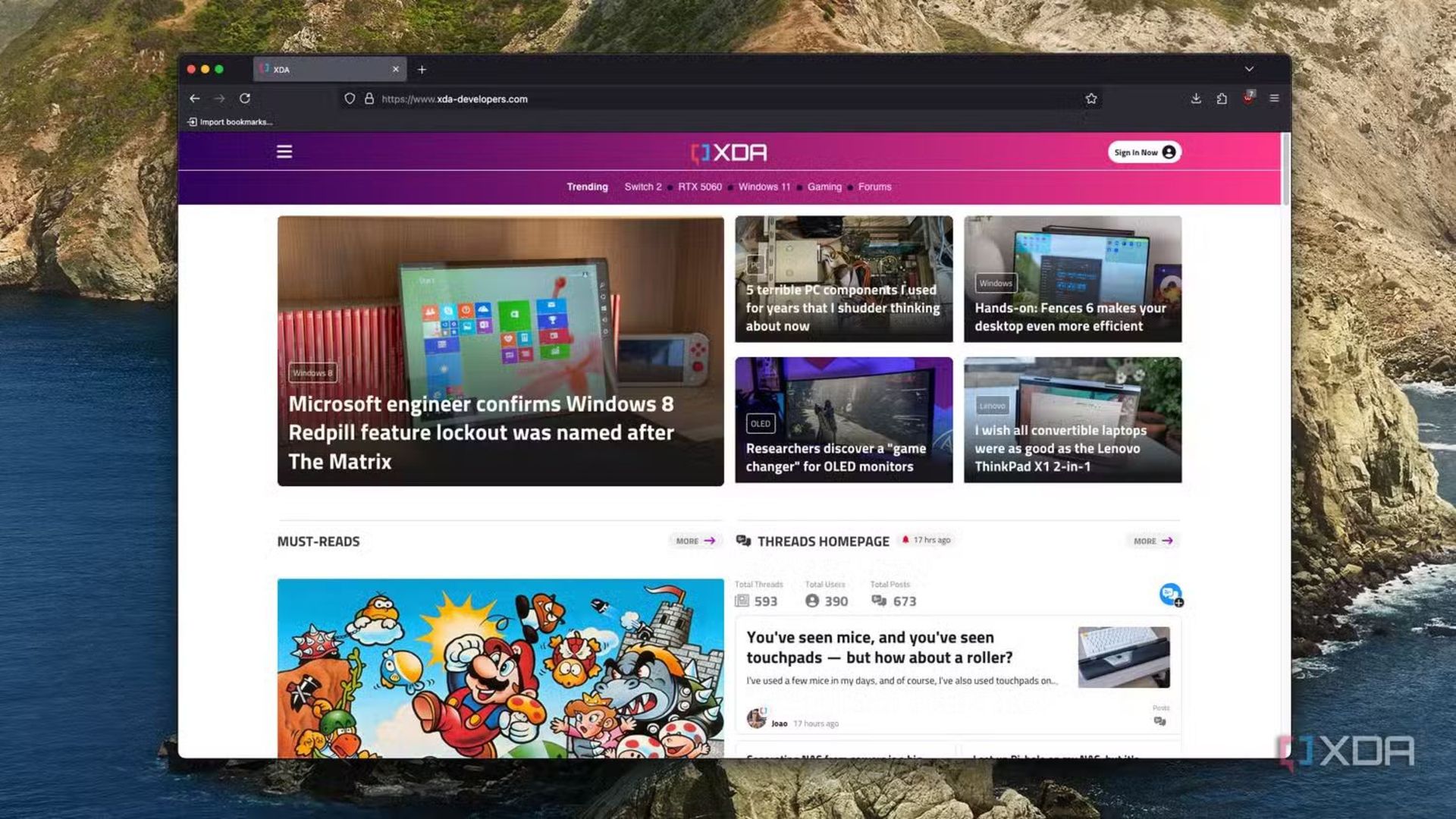The height and width of the screenshot is (819, 1456).
Task: Open the Gaming trending link
Action: point(824,187)
